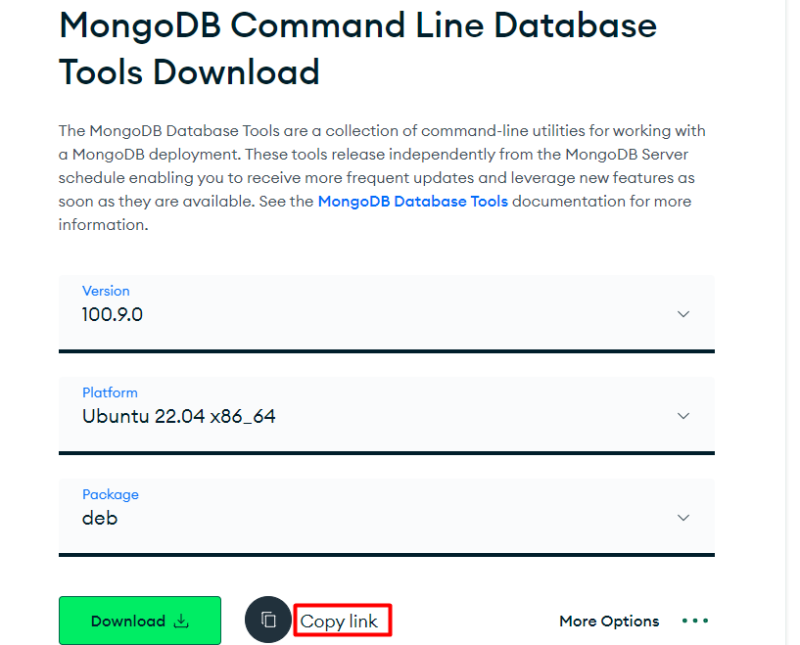Click the Copy link text

[342, 620]
